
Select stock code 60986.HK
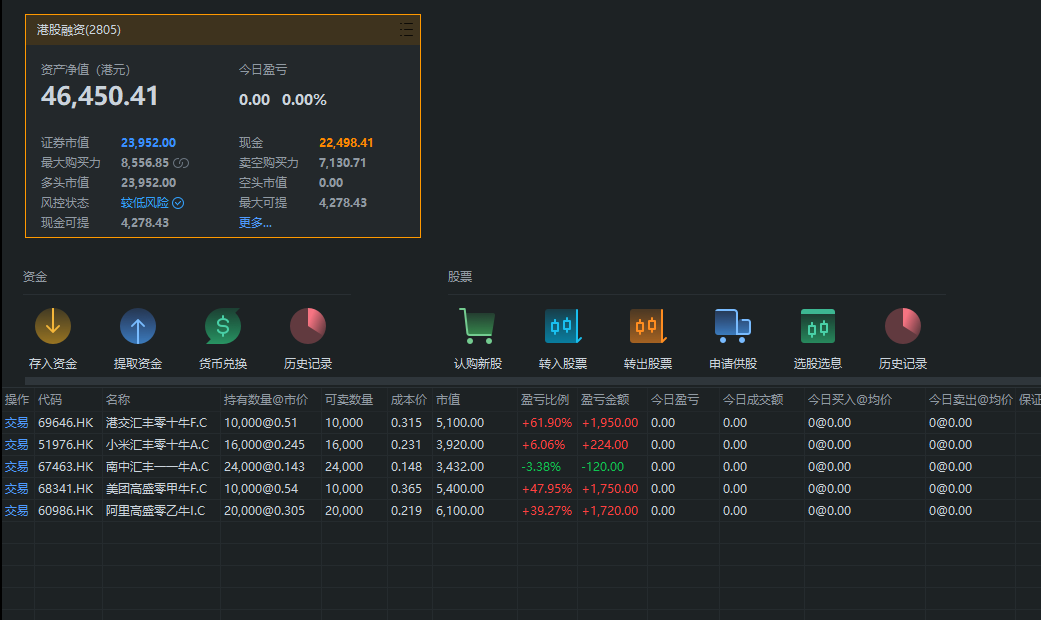tap(66, 510)
